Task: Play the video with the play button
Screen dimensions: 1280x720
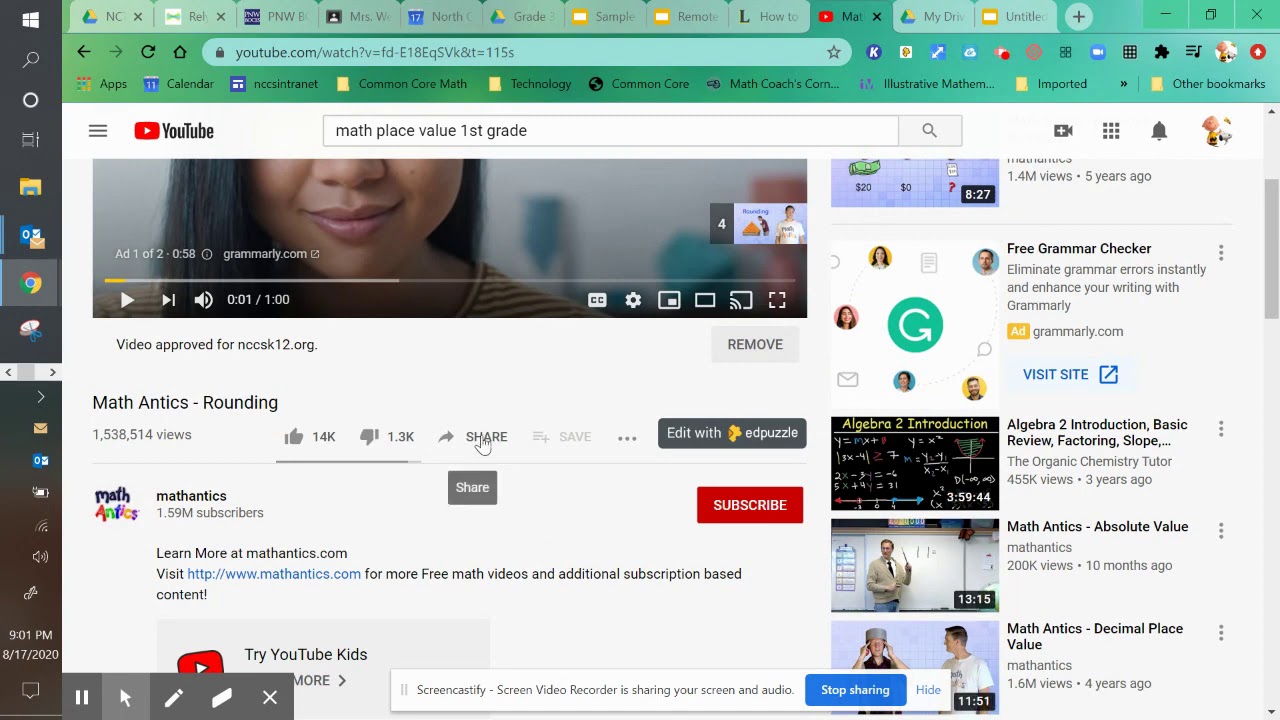Action: [127, 299]
